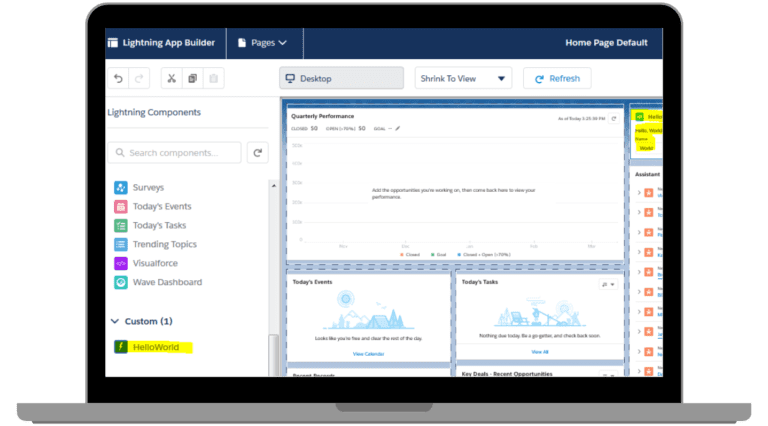Select the Surveys component icon
The image size is (768, 426).
(x=120, y=188)
